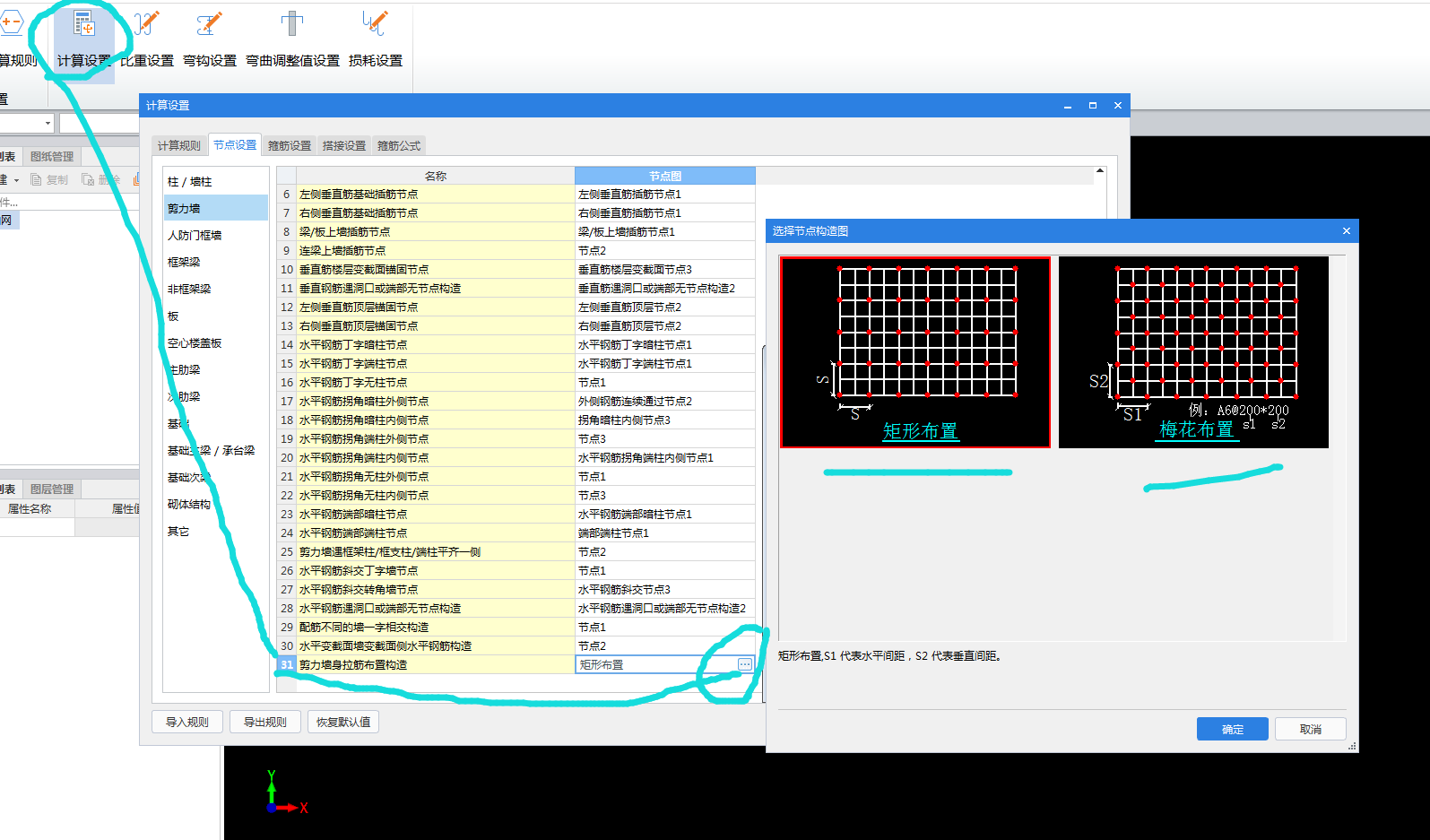This screenshot has height=840, width=1430.
Task: Select 框架梁 category
Action: tap(216, 262)
